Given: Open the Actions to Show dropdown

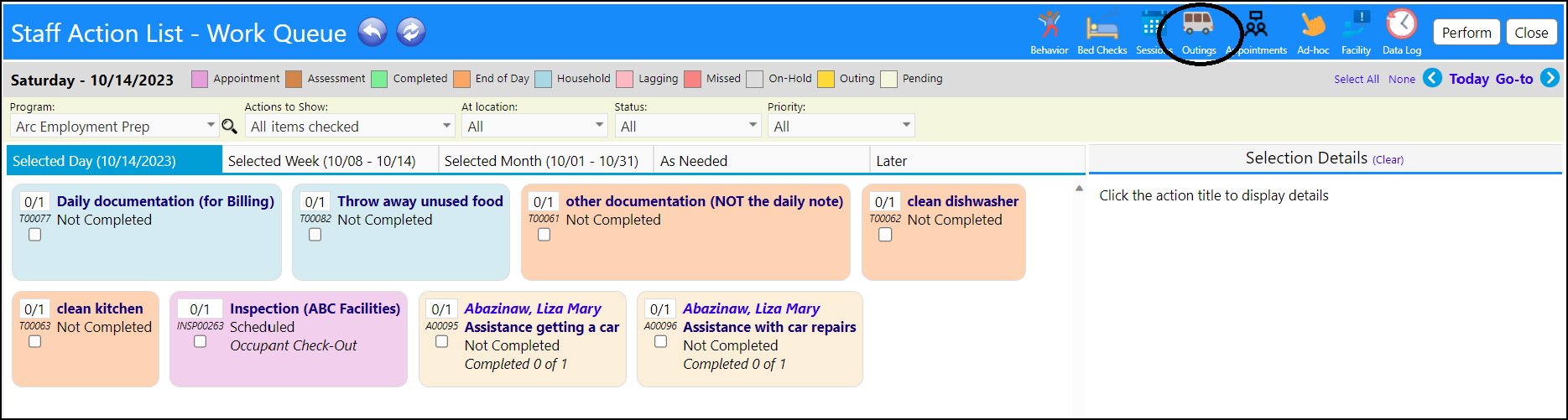Looking at the screenshot, I should (350, 126).
